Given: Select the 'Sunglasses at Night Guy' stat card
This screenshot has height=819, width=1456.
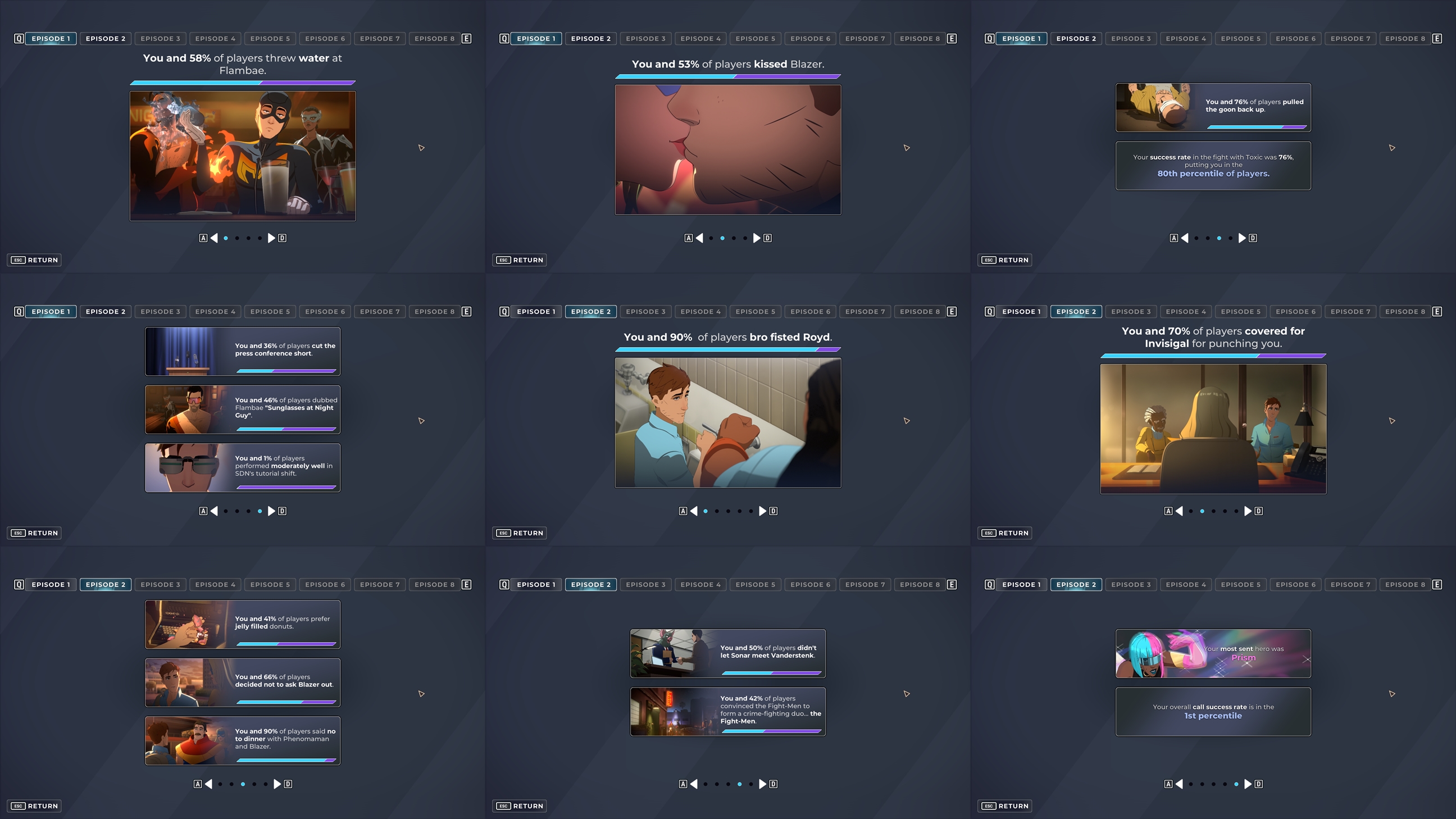Looking at the screenshot, I should 243,409.
